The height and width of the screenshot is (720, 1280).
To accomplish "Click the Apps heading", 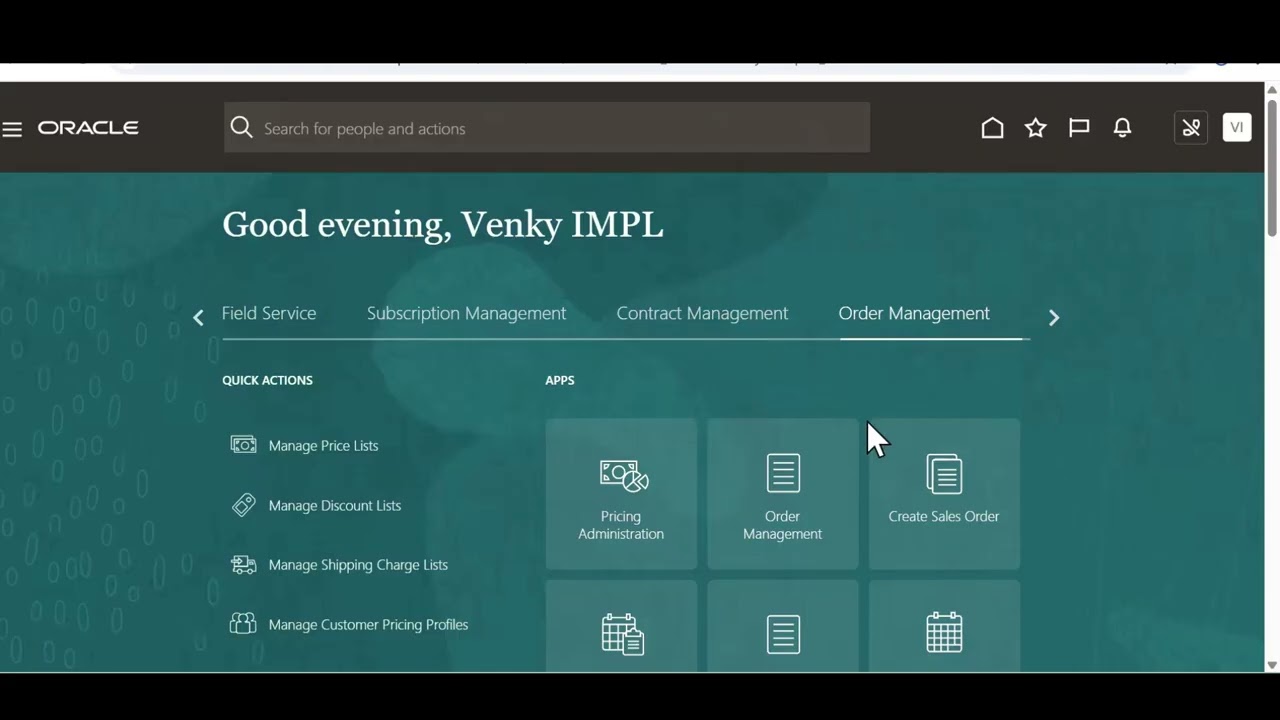I will (x=559, y=380).
